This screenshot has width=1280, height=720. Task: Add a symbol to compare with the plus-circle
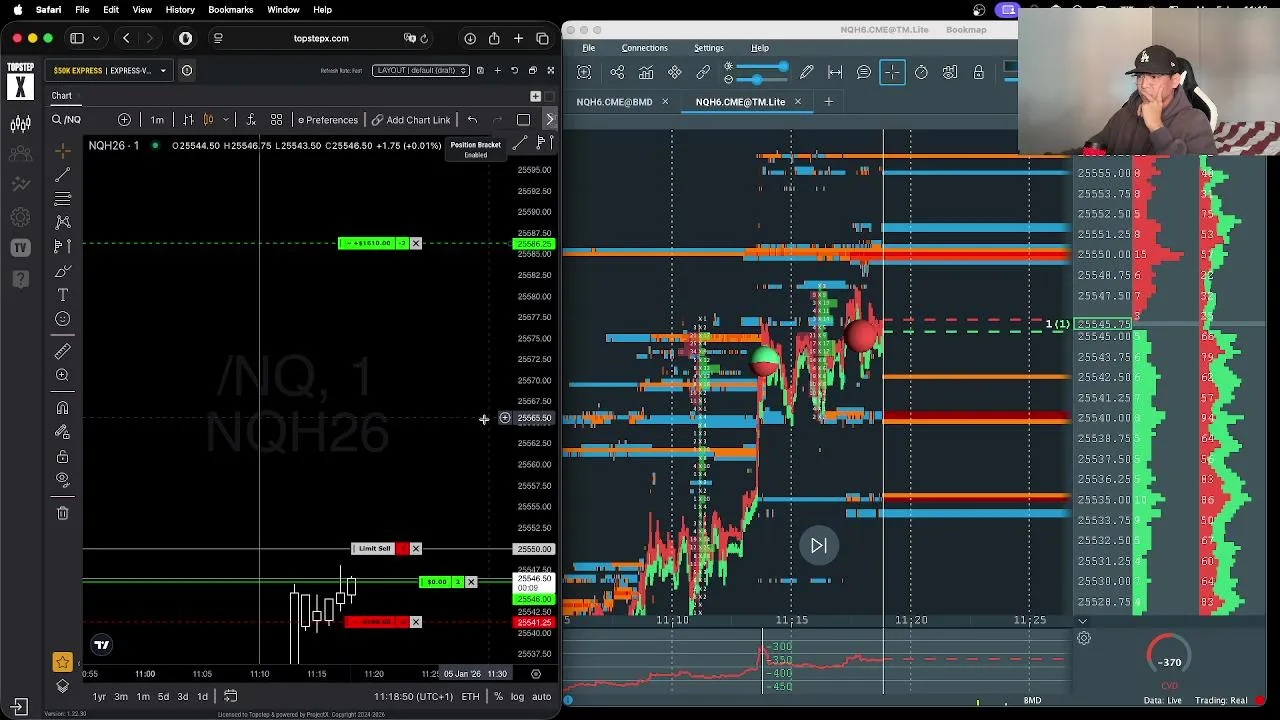(124, 120)
